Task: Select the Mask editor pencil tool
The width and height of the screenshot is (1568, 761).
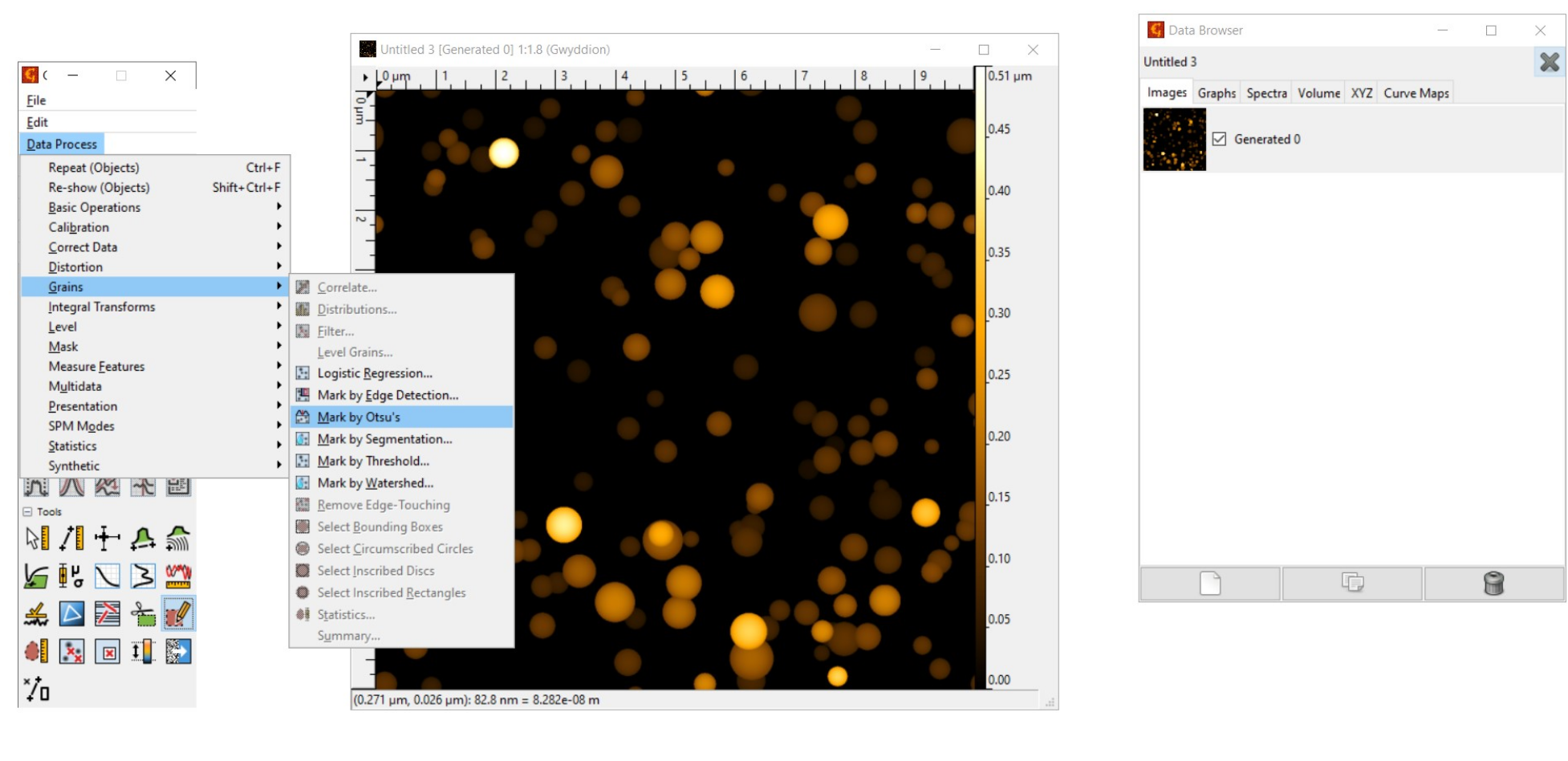Action: click(x=178, y=614)
